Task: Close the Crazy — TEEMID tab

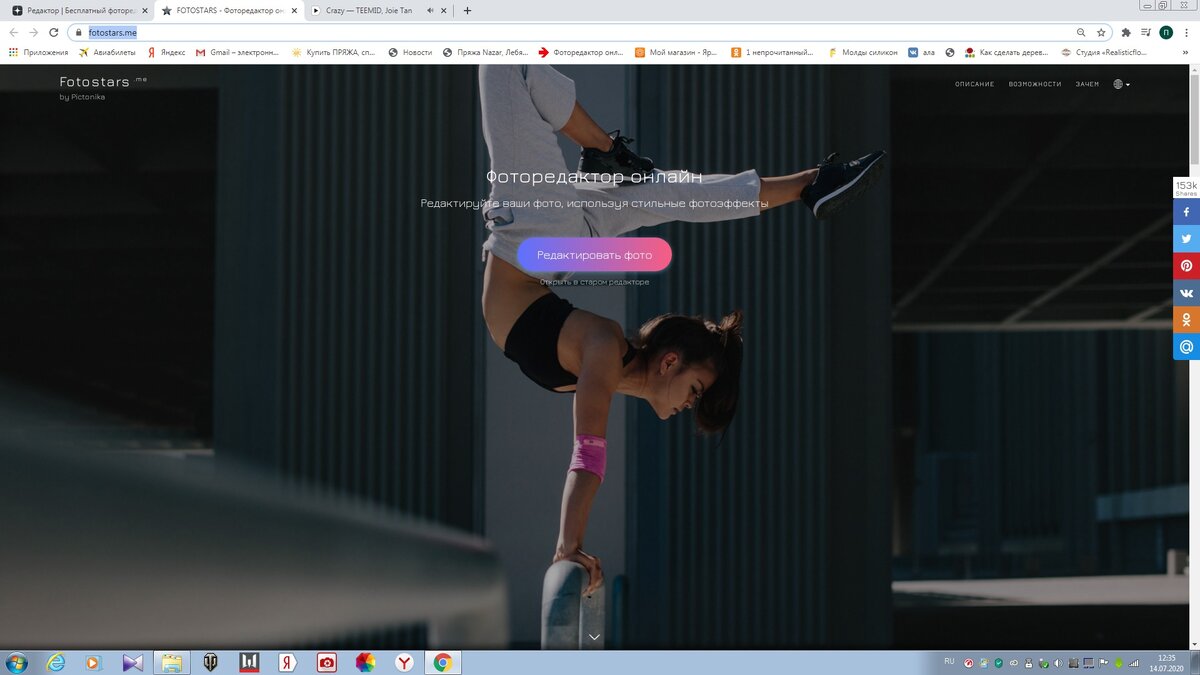Action: coord(443,10)
